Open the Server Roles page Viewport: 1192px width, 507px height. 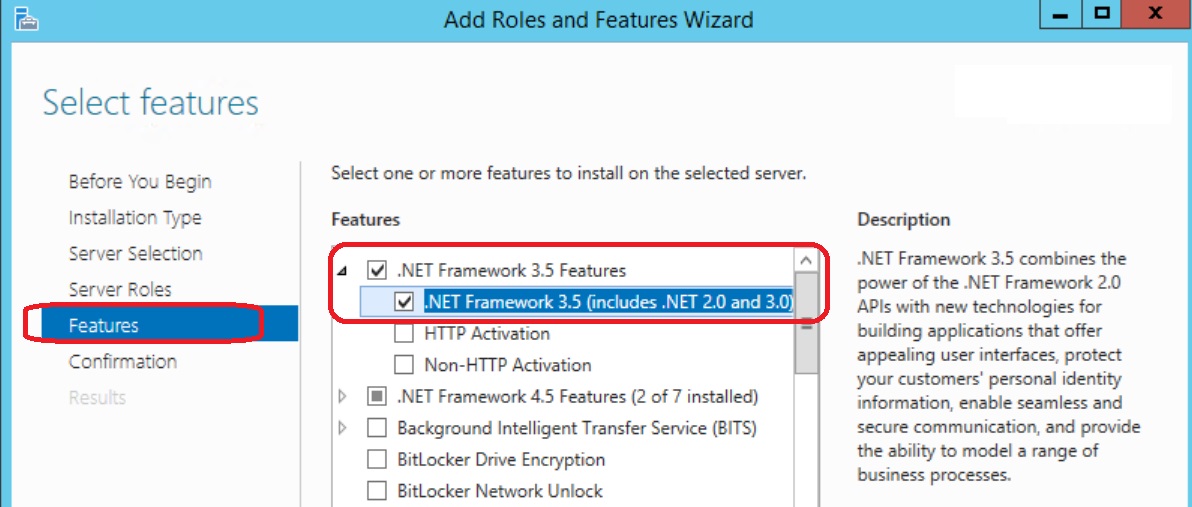click(120, 290)
